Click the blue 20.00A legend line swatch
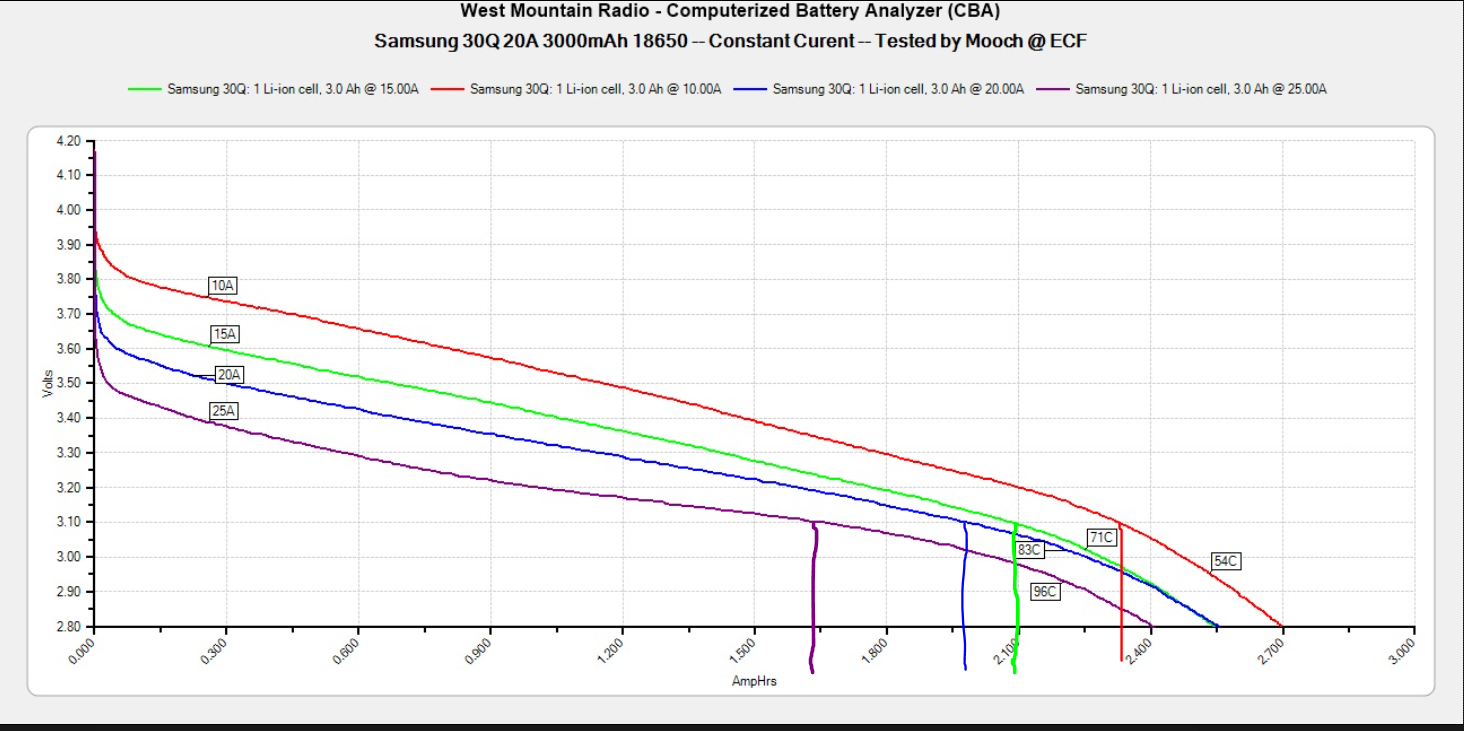This screenshot has height=731, width=1464. tap(751, 89)
